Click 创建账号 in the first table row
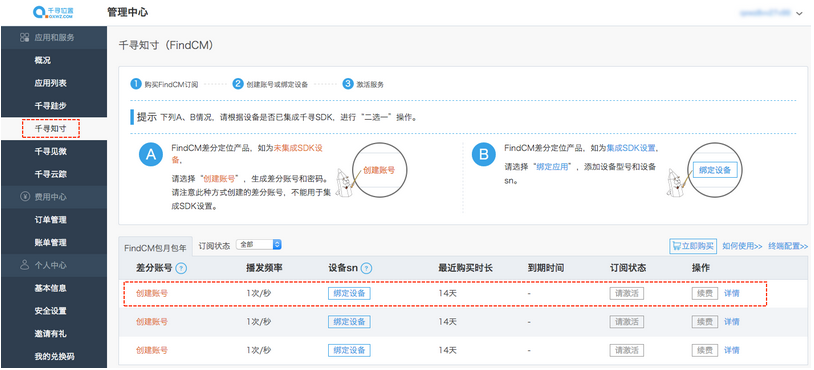The height and width of the screenshot is (370, 814). tap(152, 293)
